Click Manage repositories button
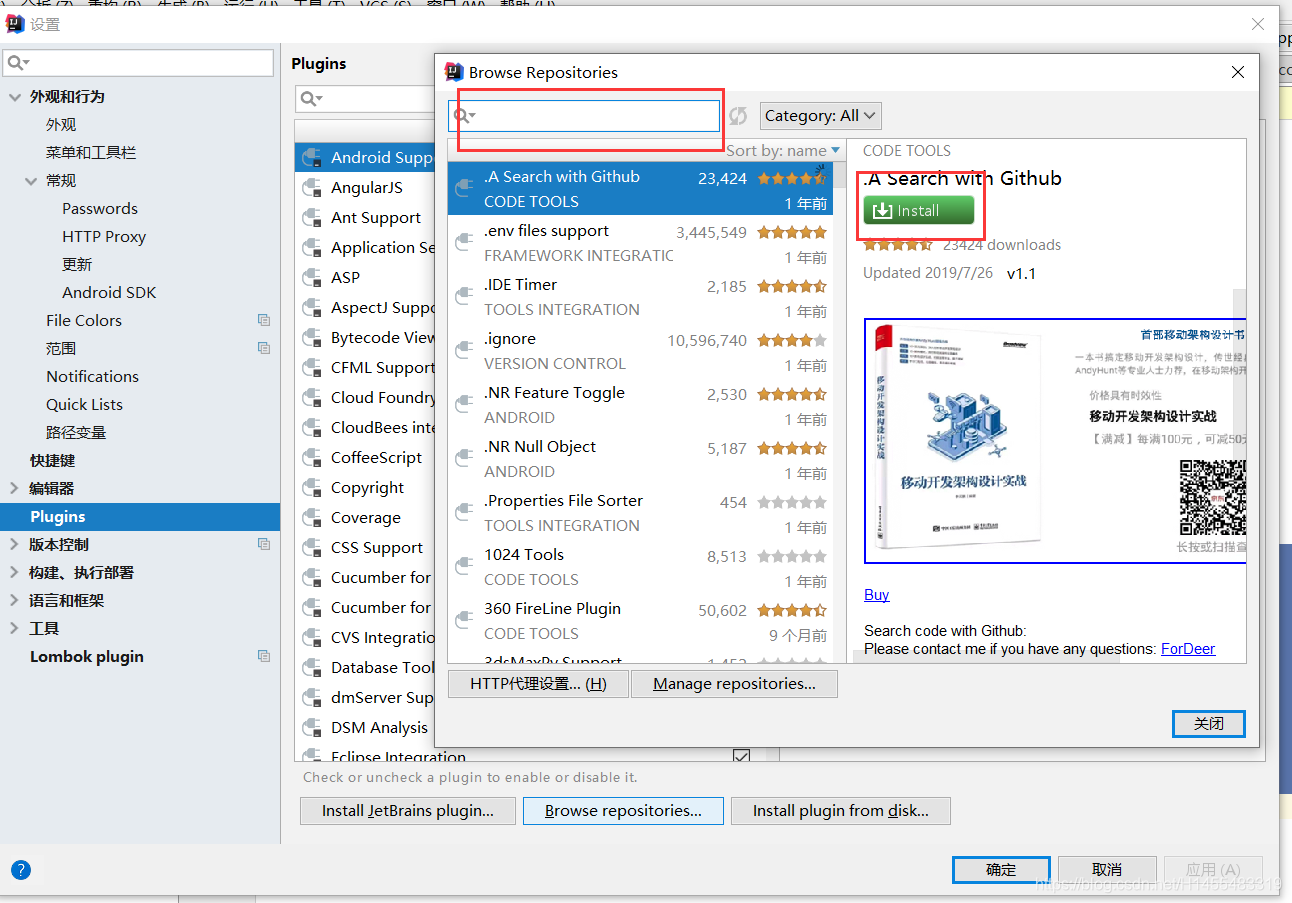The width and height of the screenshot is (1292, 903). [x=734, y=684]
